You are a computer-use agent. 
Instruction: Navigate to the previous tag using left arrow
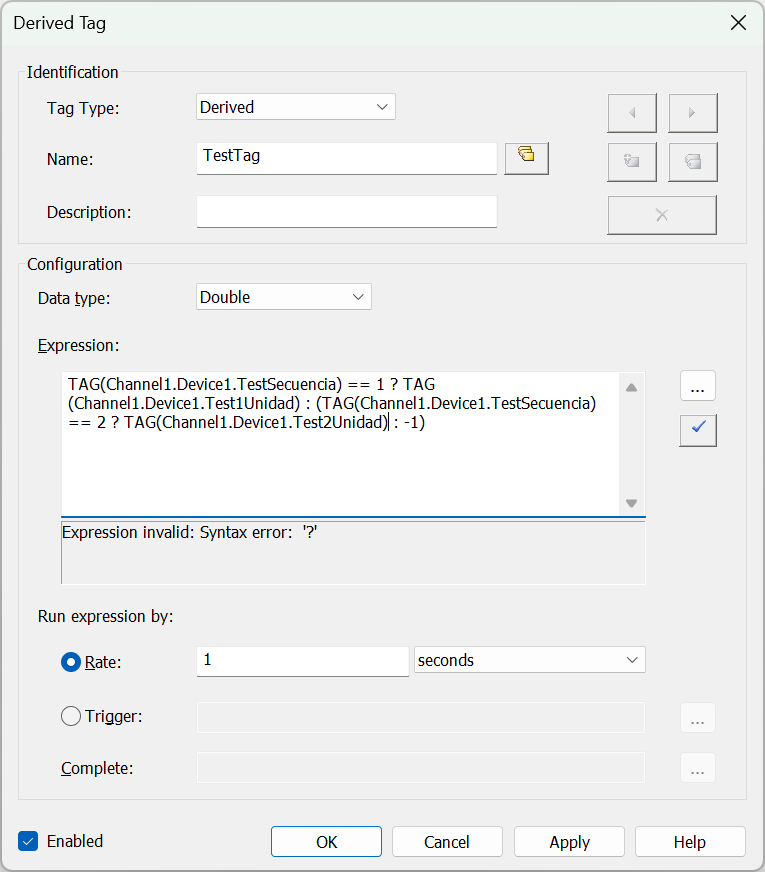click(631, 113)
